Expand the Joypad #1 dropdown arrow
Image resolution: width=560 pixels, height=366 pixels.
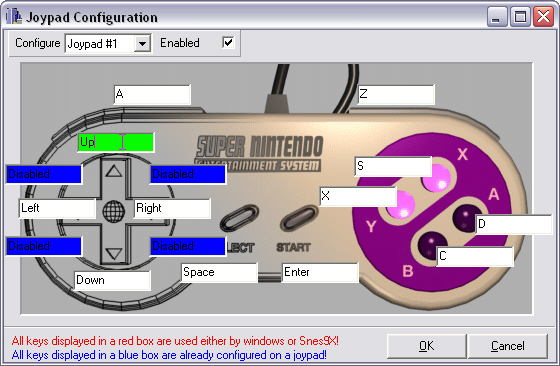coord(142,44)
